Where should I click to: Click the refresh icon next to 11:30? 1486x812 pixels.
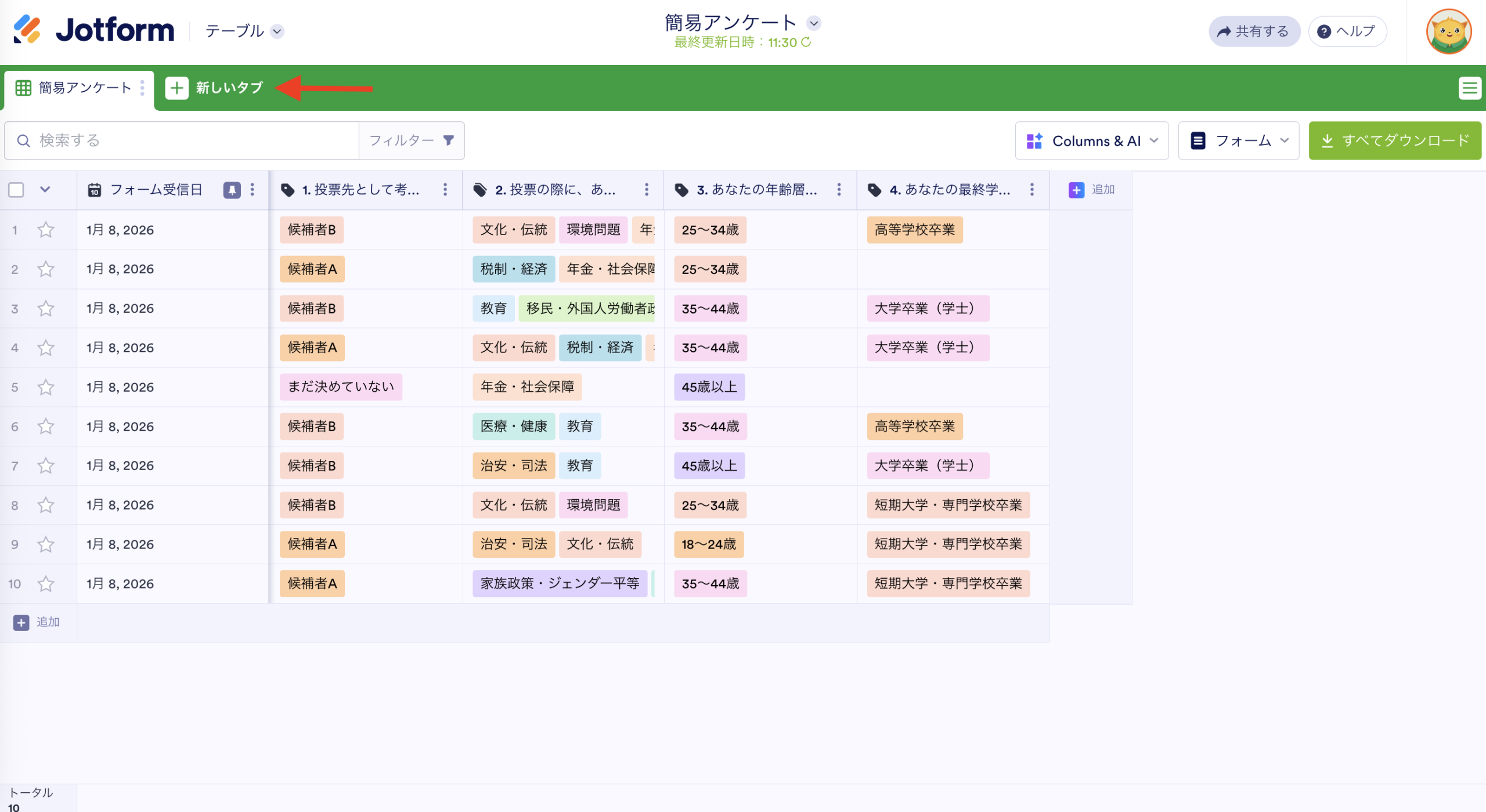[806, 42]
